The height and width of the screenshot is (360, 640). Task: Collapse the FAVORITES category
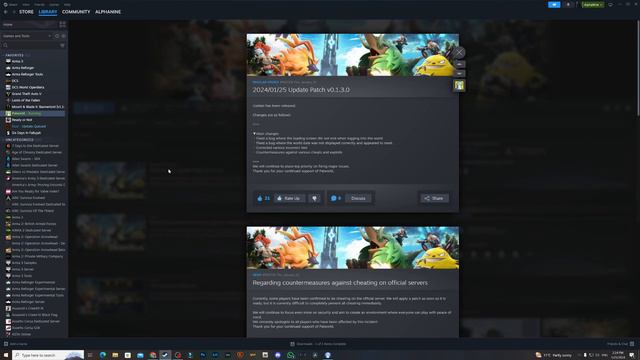tap(14, 55)
